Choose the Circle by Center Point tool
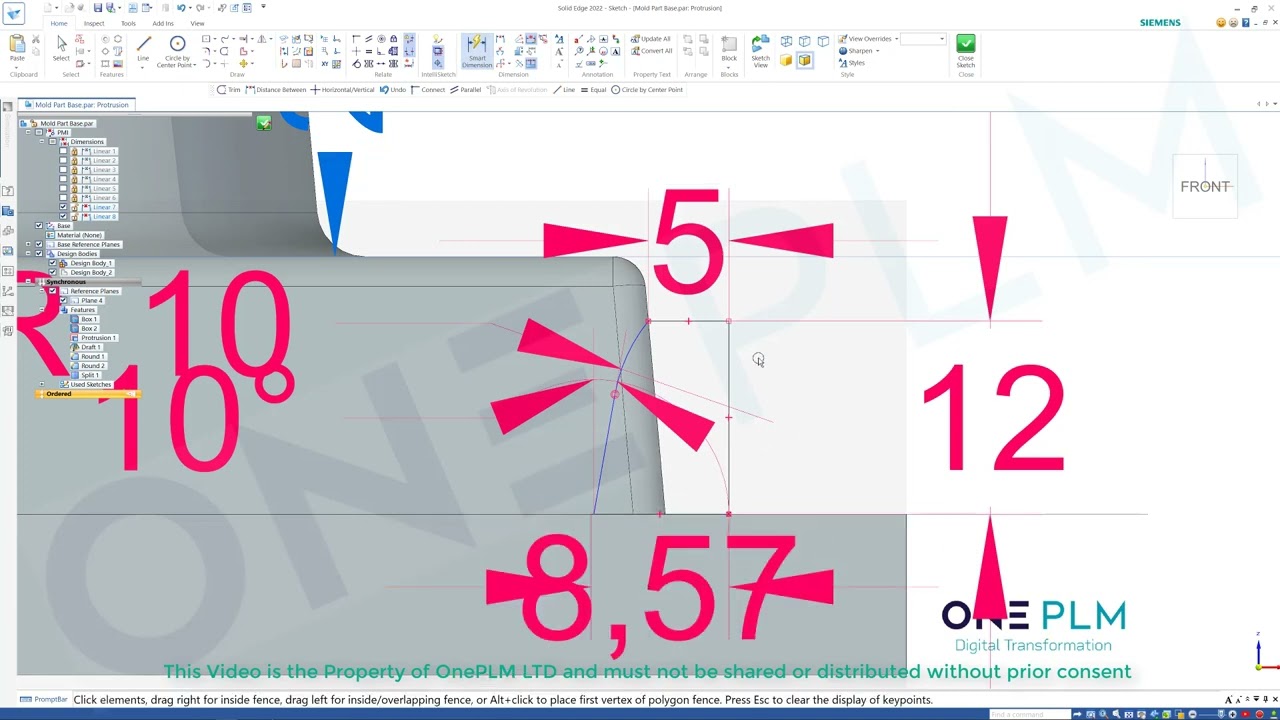1280x720 pixels. click(x=177, y=51)
